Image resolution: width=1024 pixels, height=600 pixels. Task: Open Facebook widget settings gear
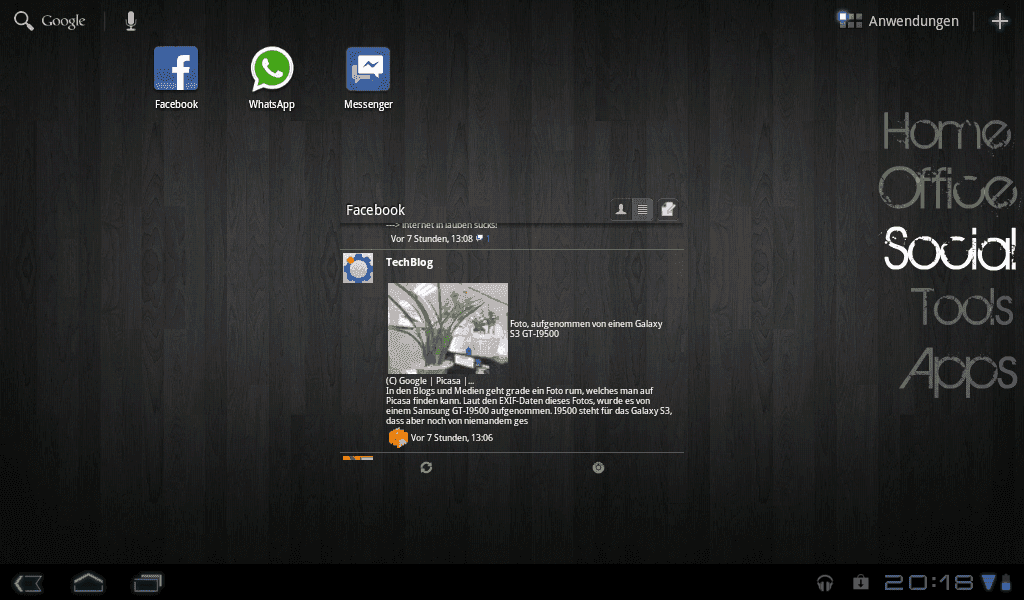(x=598, y=467)
